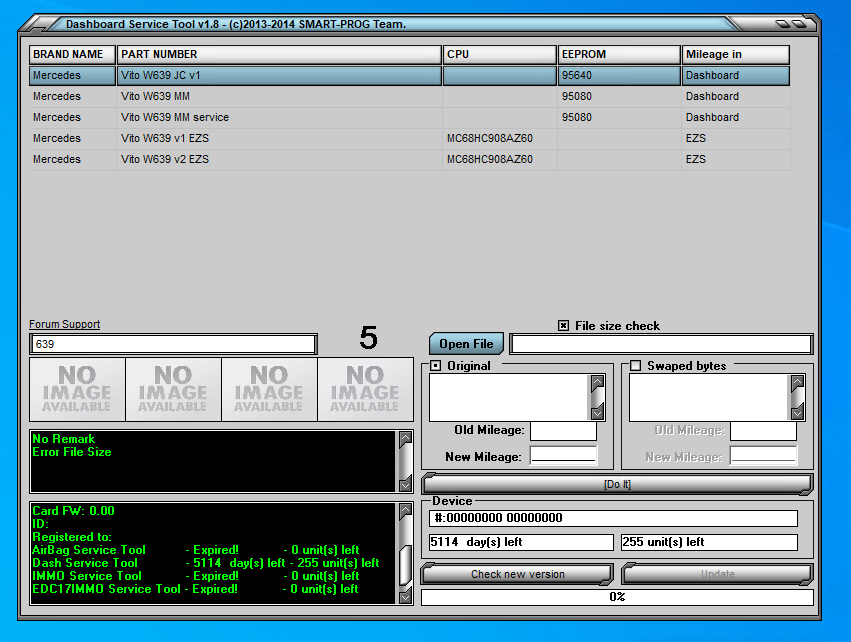Click the AirBag Service Tool license line

[195, 550]
